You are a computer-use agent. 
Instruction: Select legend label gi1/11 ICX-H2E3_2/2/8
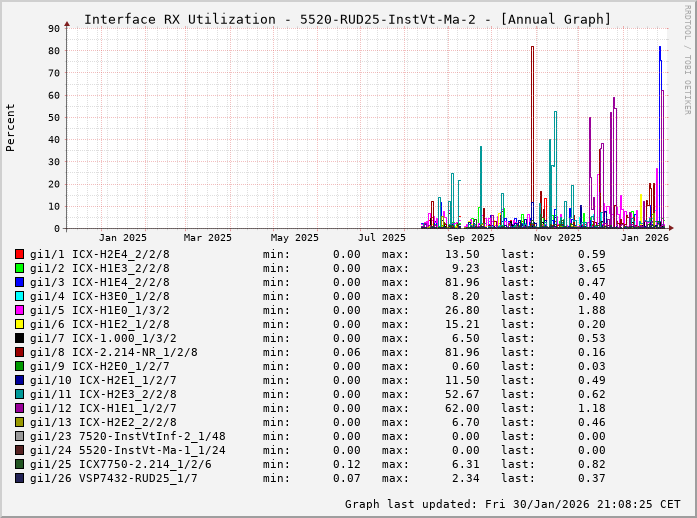(x=103, y=394)
